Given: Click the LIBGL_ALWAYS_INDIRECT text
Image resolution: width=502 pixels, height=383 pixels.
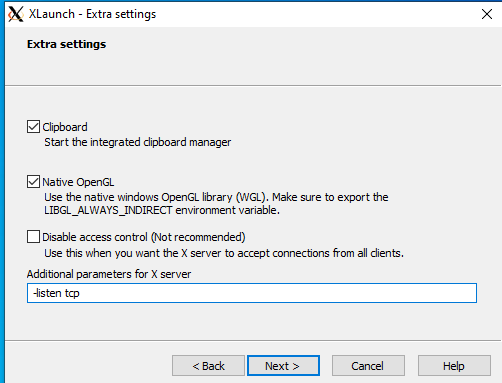Looking at the screenshot, I should (x=108, y=210).
